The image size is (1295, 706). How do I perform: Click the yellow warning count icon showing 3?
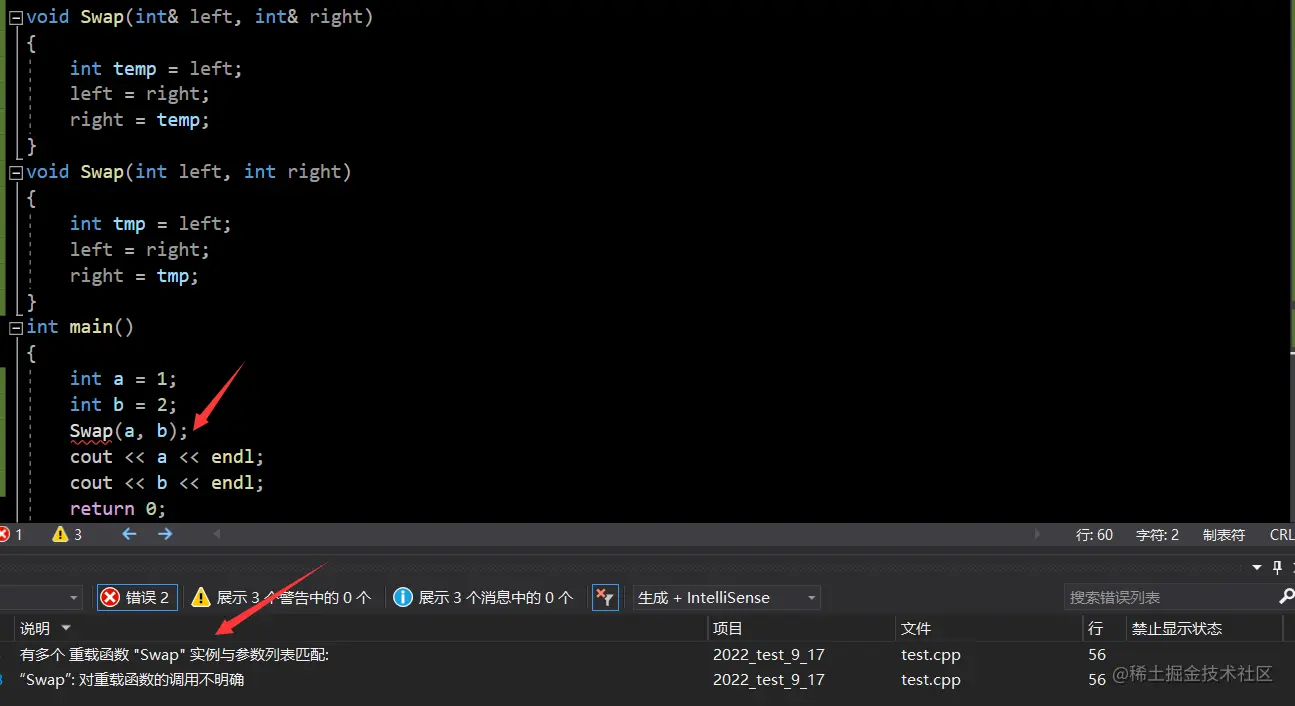[x=62, y=534]
